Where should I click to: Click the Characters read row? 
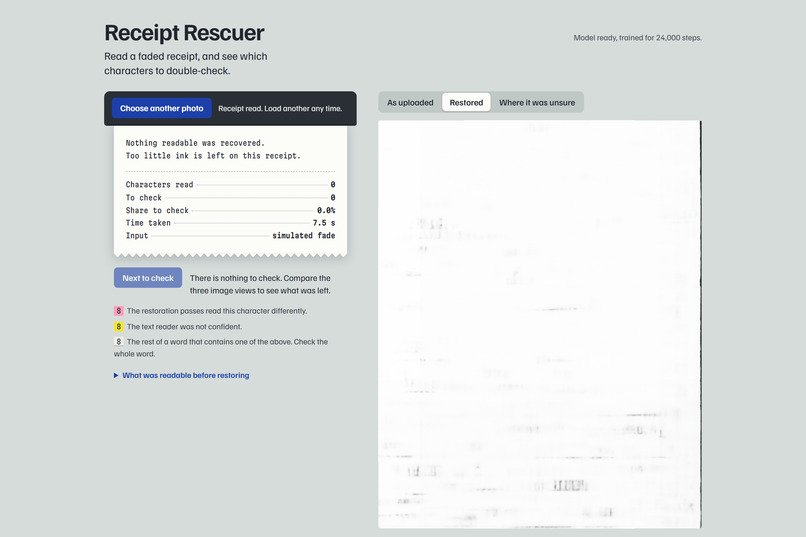click(x=230, y=184)
